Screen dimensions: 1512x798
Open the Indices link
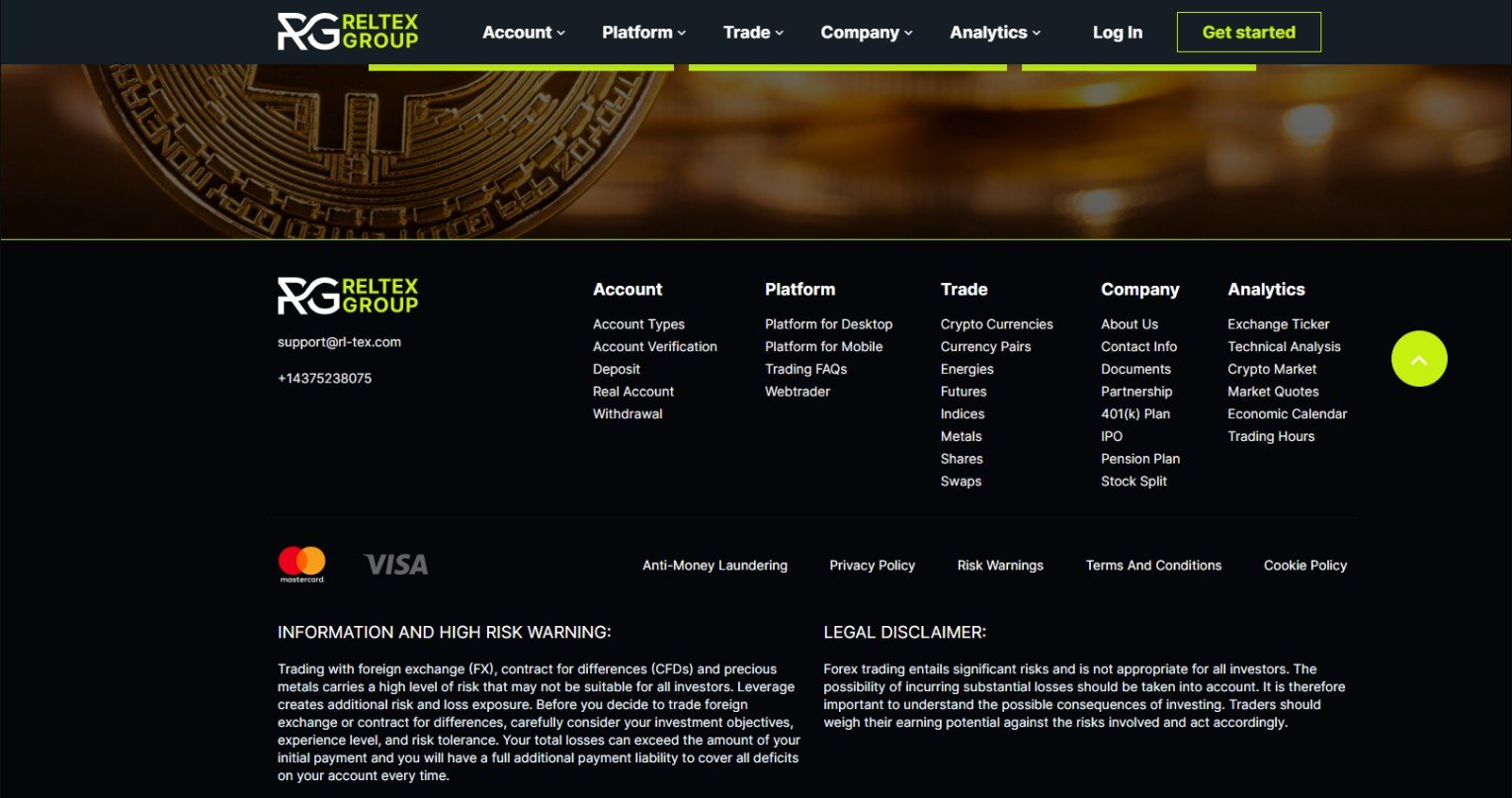coord(963,414)
